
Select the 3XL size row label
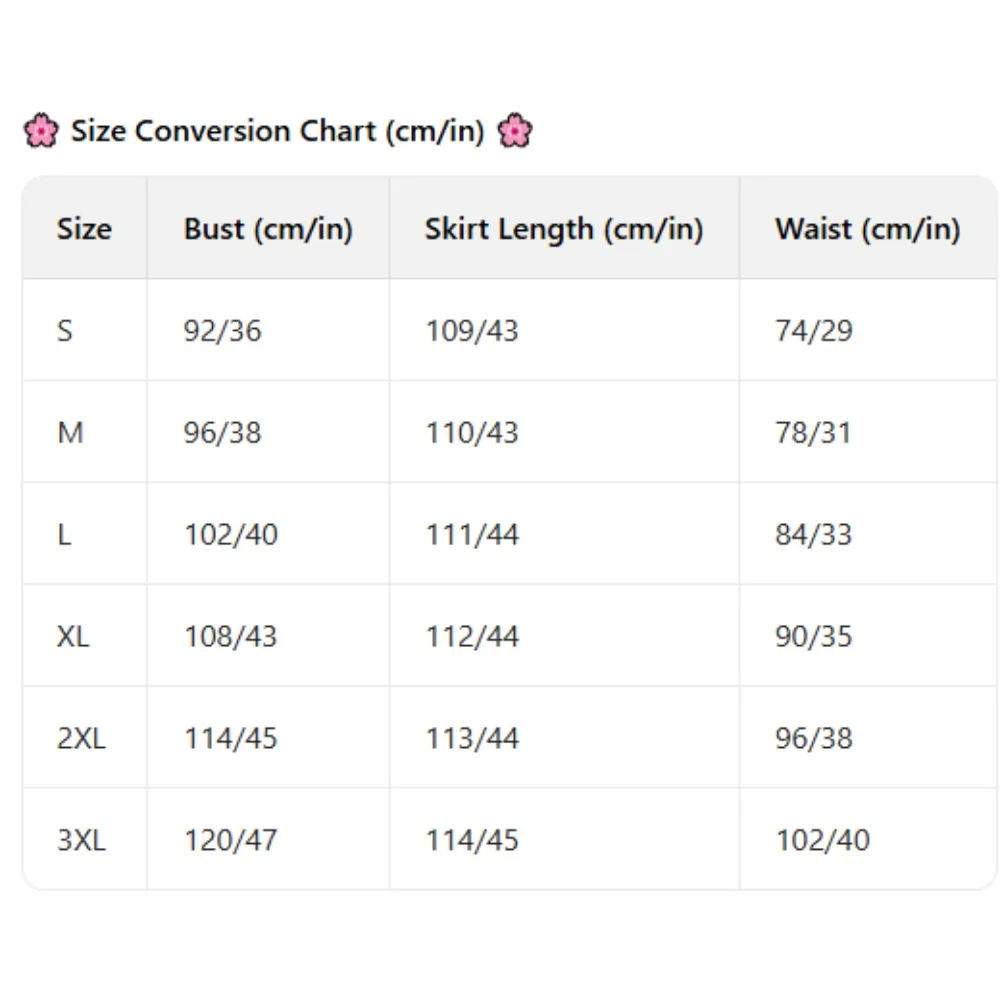coord(81,840)
